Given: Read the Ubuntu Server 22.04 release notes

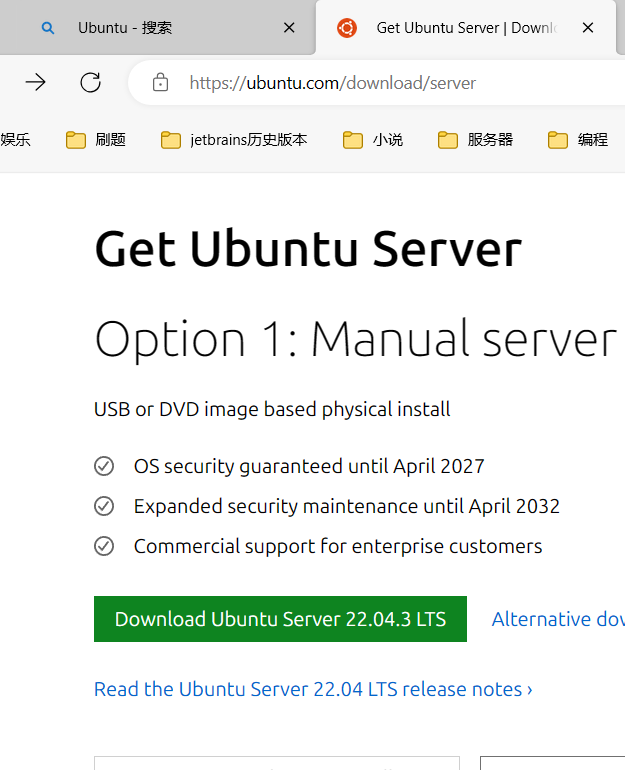Looking at the screenshot, I should coord(313,689).
